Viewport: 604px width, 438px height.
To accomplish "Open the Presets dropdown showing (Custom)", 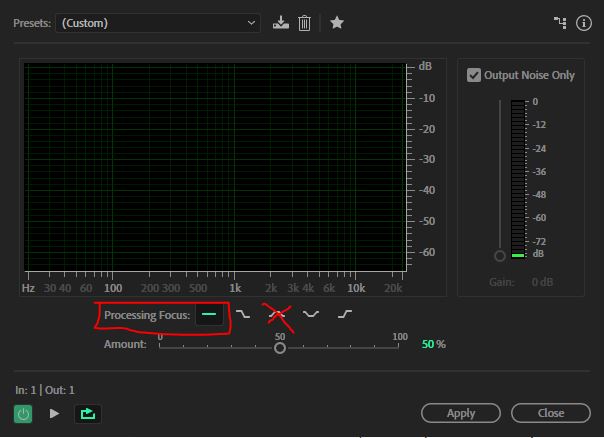I will 158,23.
